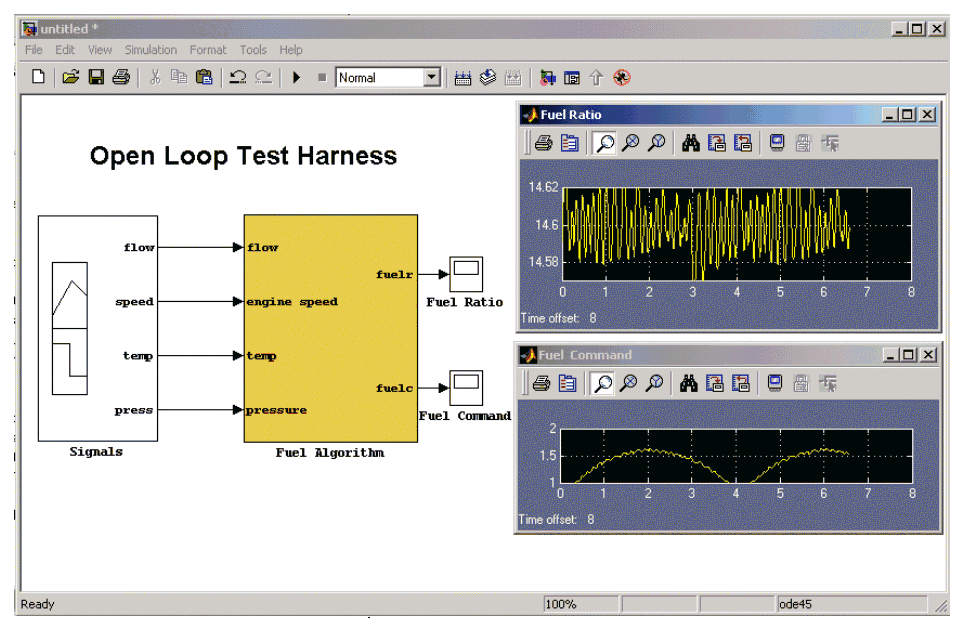Print from the Fuel Command scope toolbar

(x=541, y=383)
